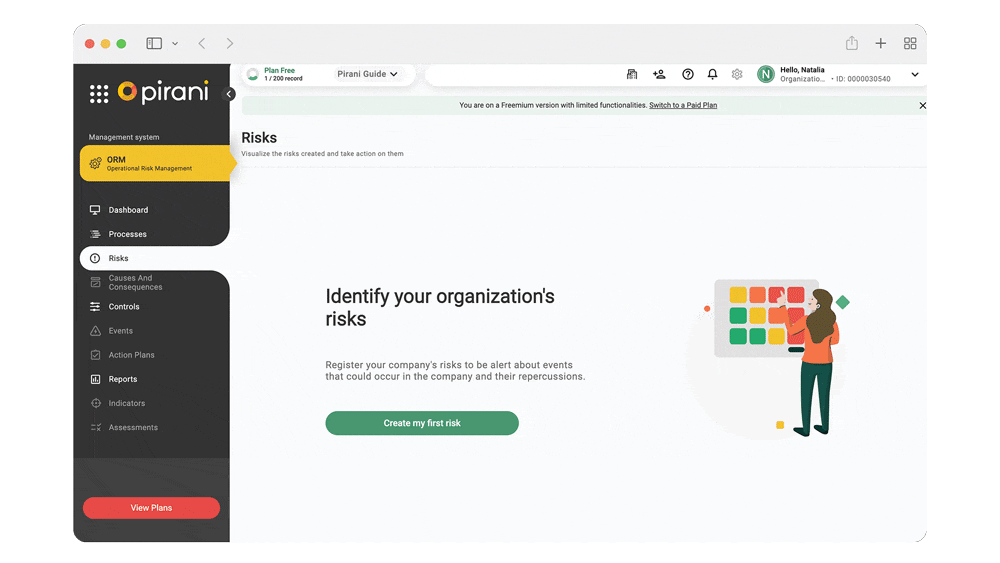Click the organization building icon in top bar
1000x563 pixels.
point(632,74)
